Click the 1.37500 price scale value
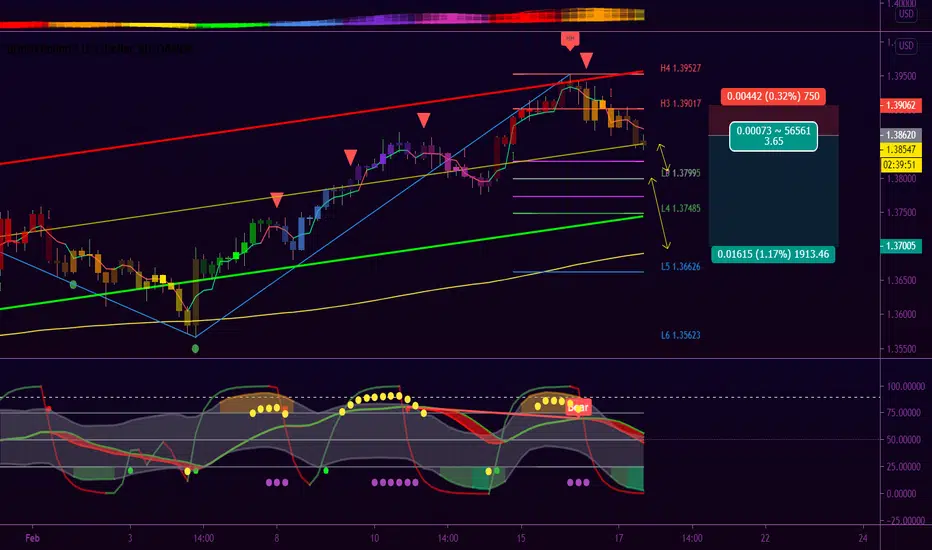 coord(901,212)
